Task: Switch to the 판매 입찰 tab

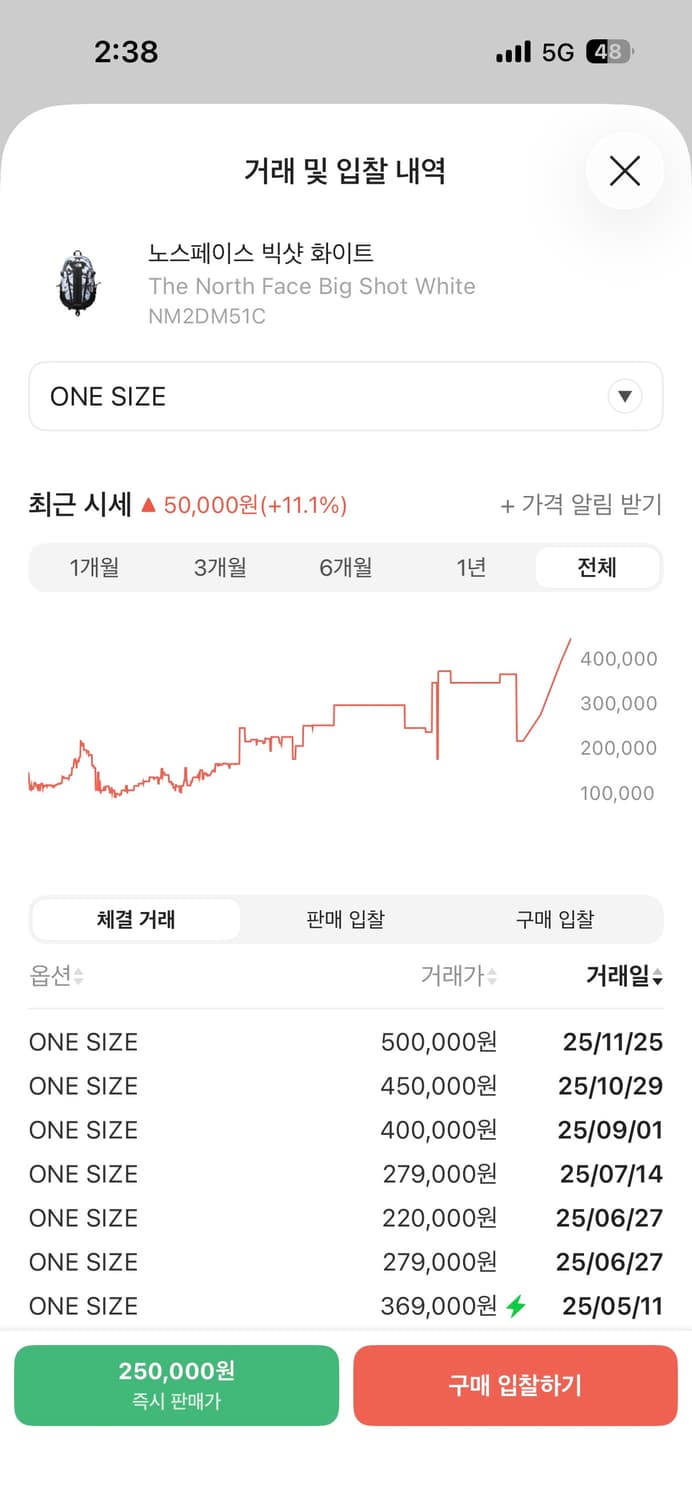Action: pyautogui.click(x=345, y=919)
